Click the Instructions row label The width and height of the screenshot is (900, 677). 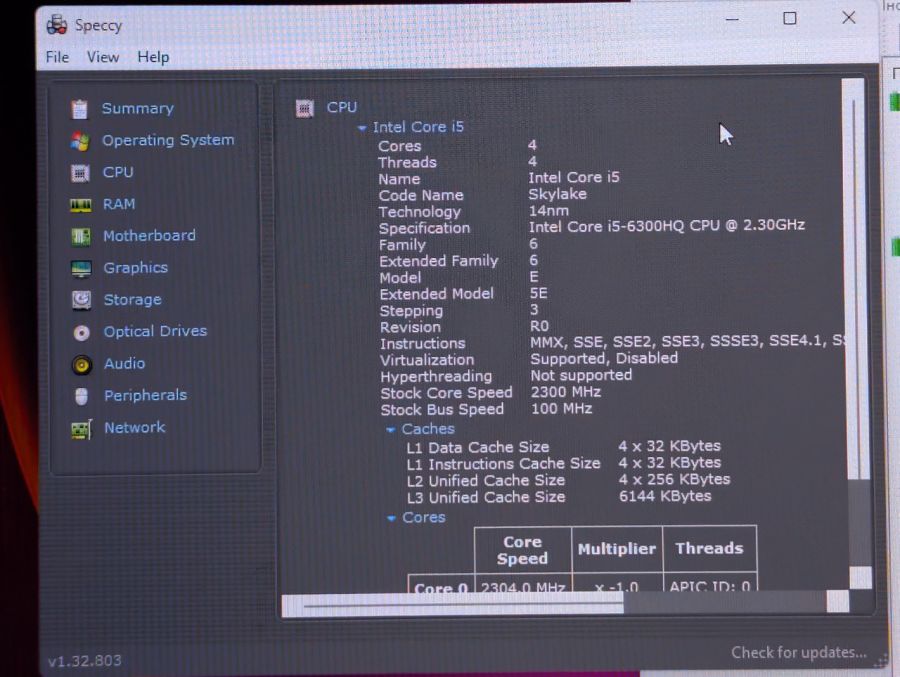(422, 344)
